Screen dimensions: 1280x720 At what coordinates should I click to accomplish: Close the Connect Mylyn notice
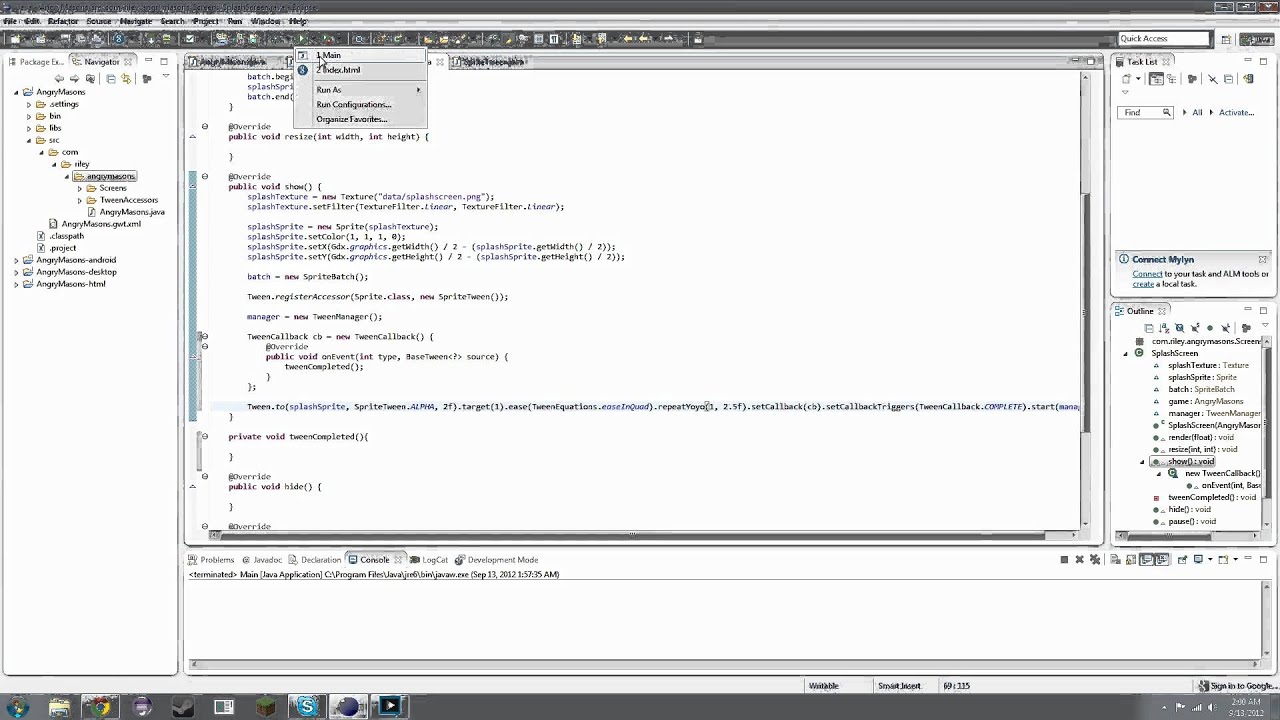tap(1262, 259)
